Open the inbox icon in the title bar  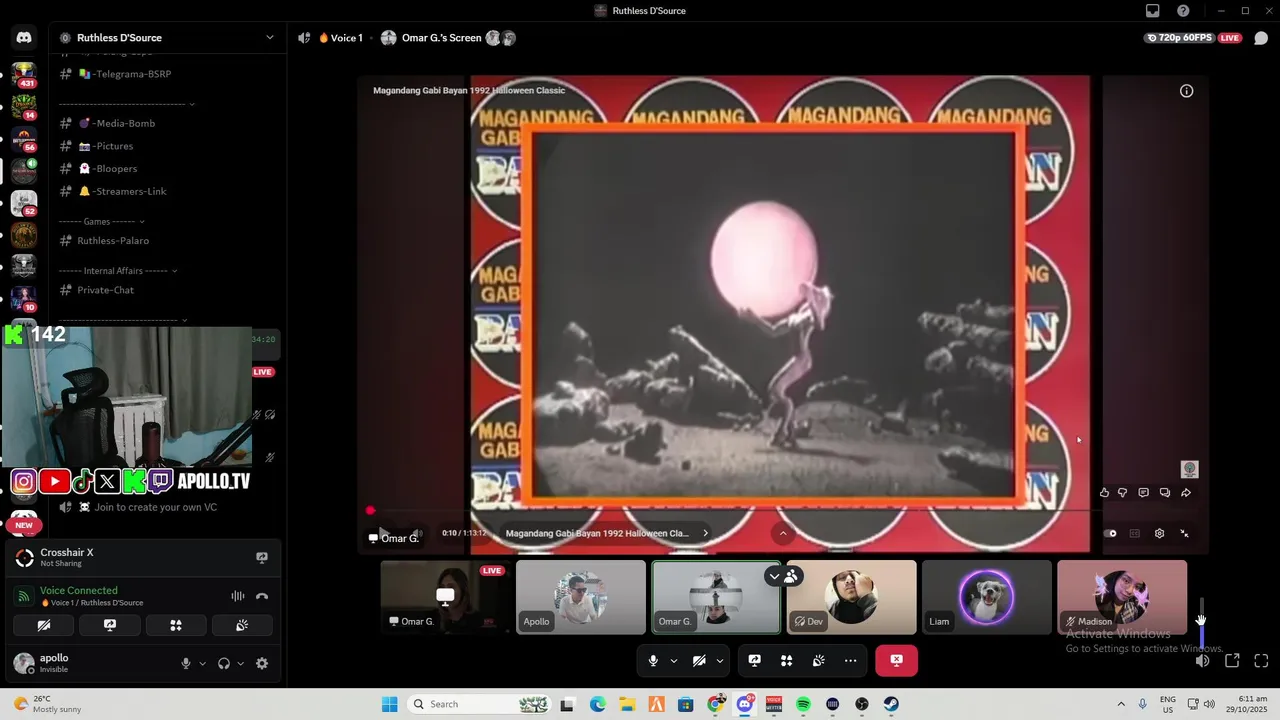pyautogui.click(x=1153, y=11)
